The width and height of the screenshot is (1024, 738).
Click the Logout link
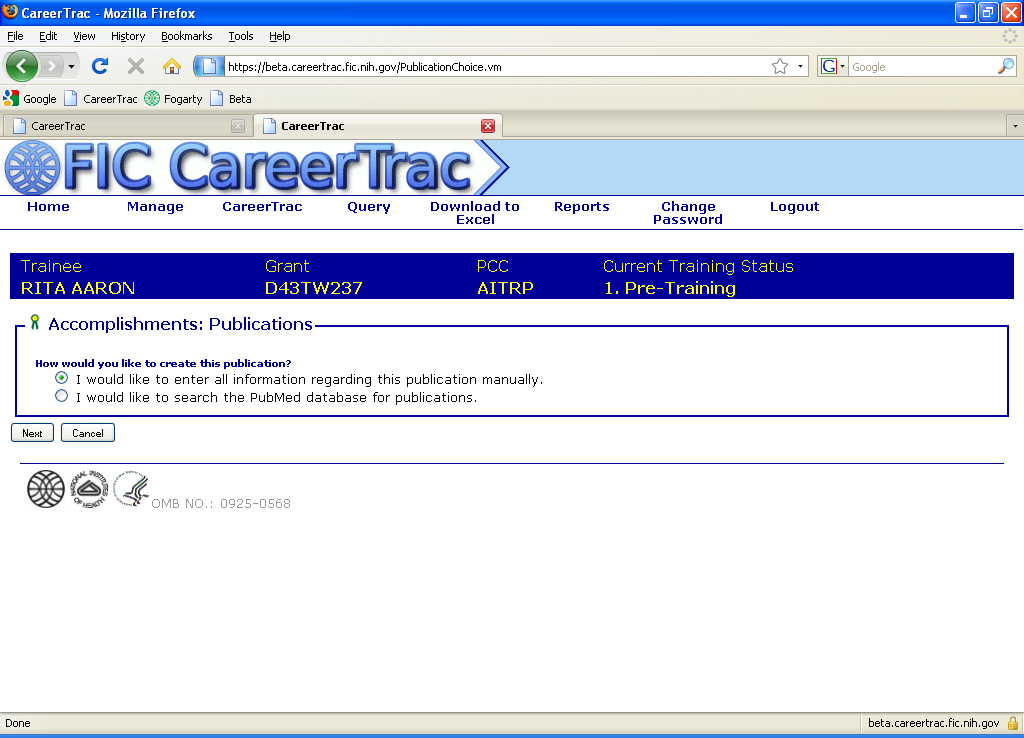pos(794,206)
